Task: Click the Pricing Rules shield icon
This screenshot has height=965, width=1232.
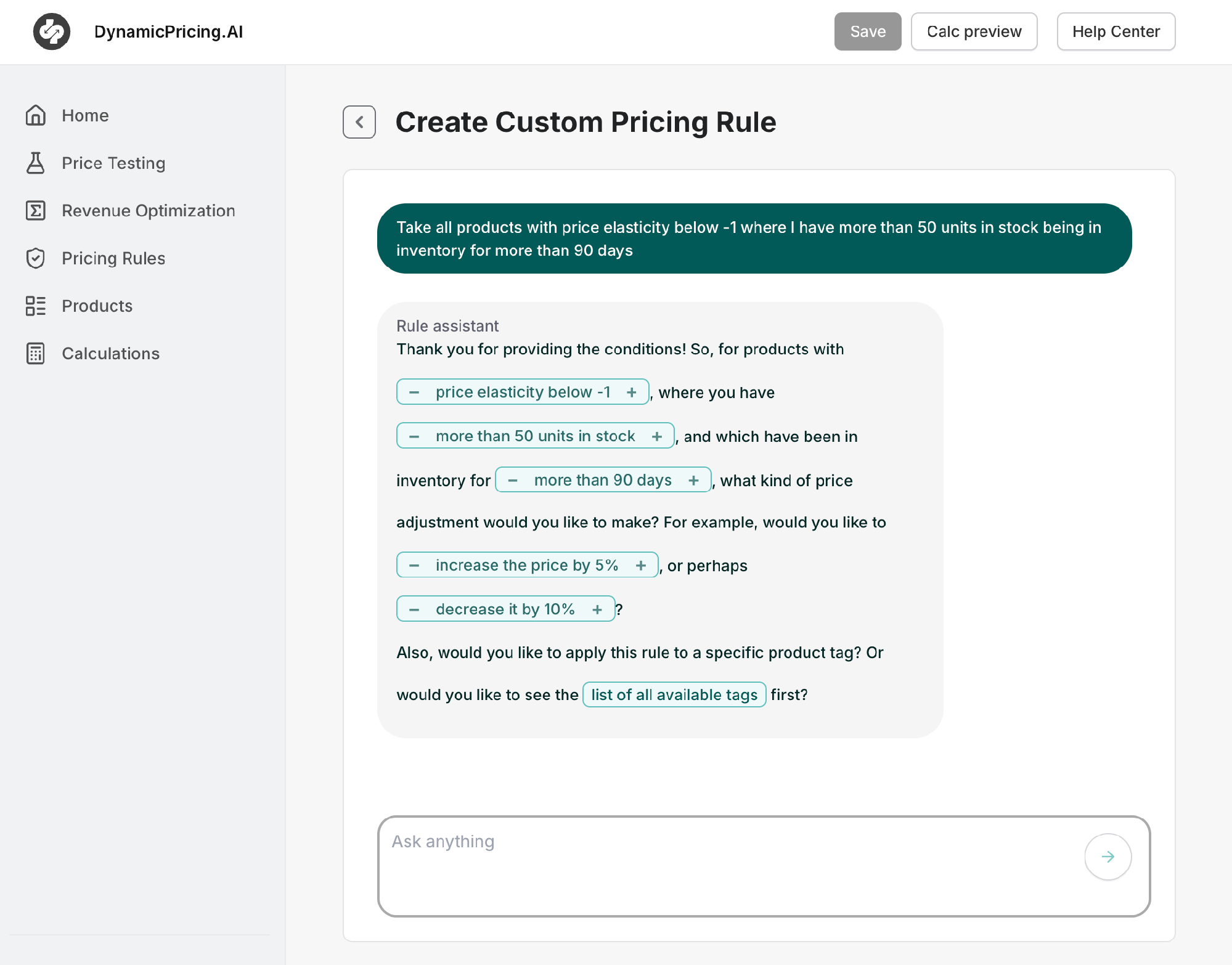Action: pyautogui.click(x=36, y=258)
